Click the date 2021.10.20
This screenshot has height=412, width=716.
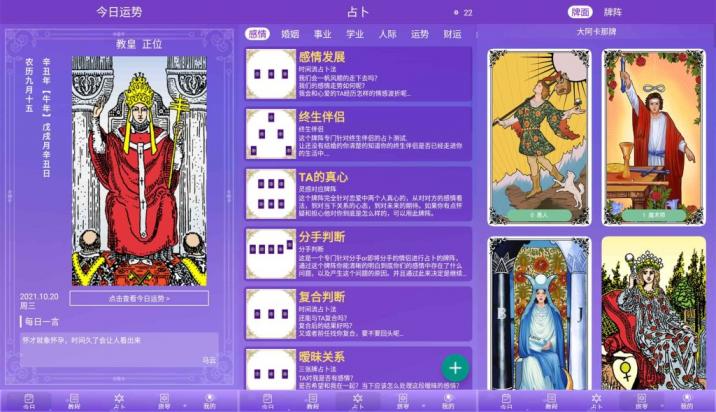tap(39, 296)
